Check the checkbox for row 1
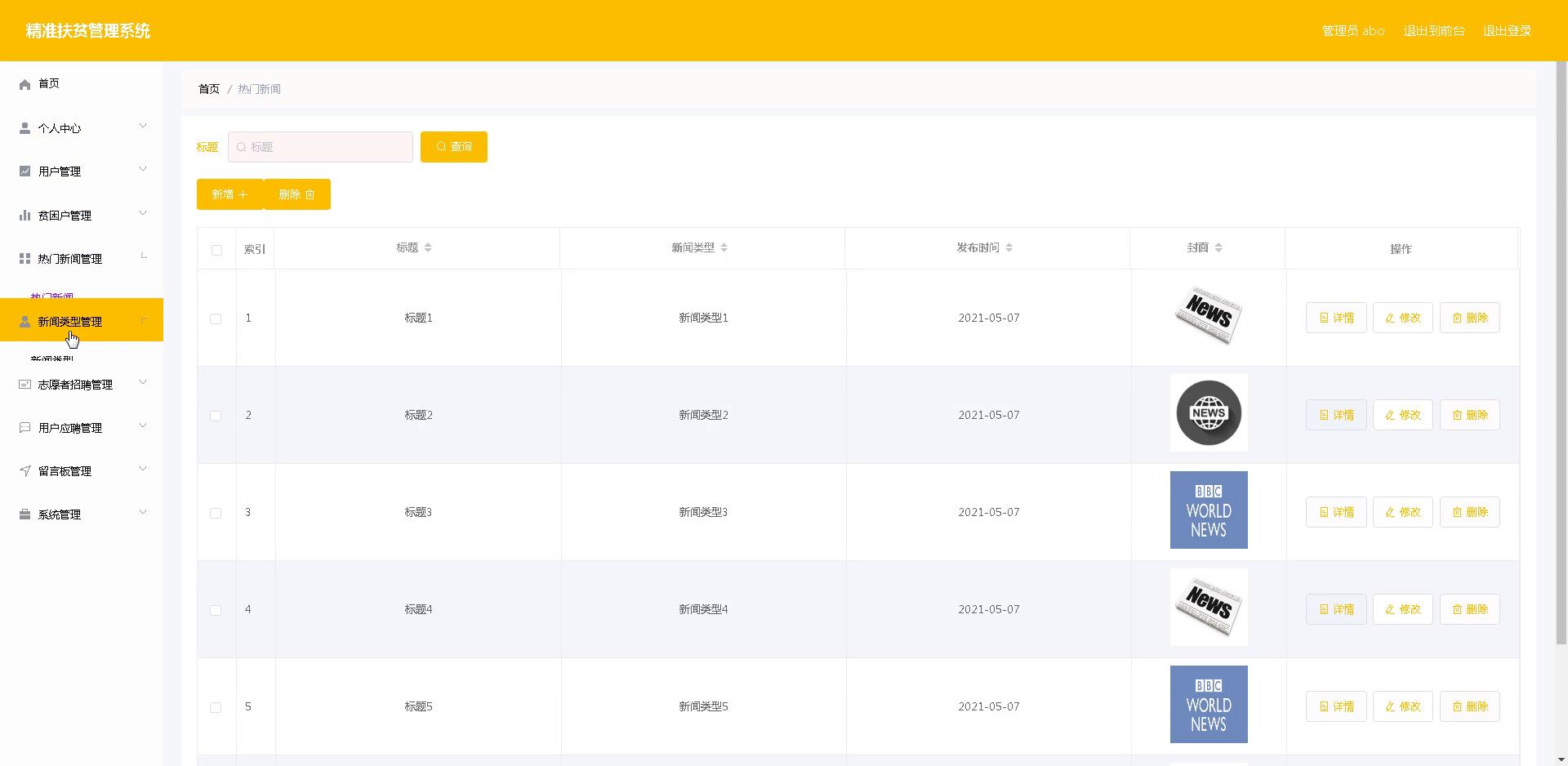This screenshot has width=1568, height=766. point(216,318)
